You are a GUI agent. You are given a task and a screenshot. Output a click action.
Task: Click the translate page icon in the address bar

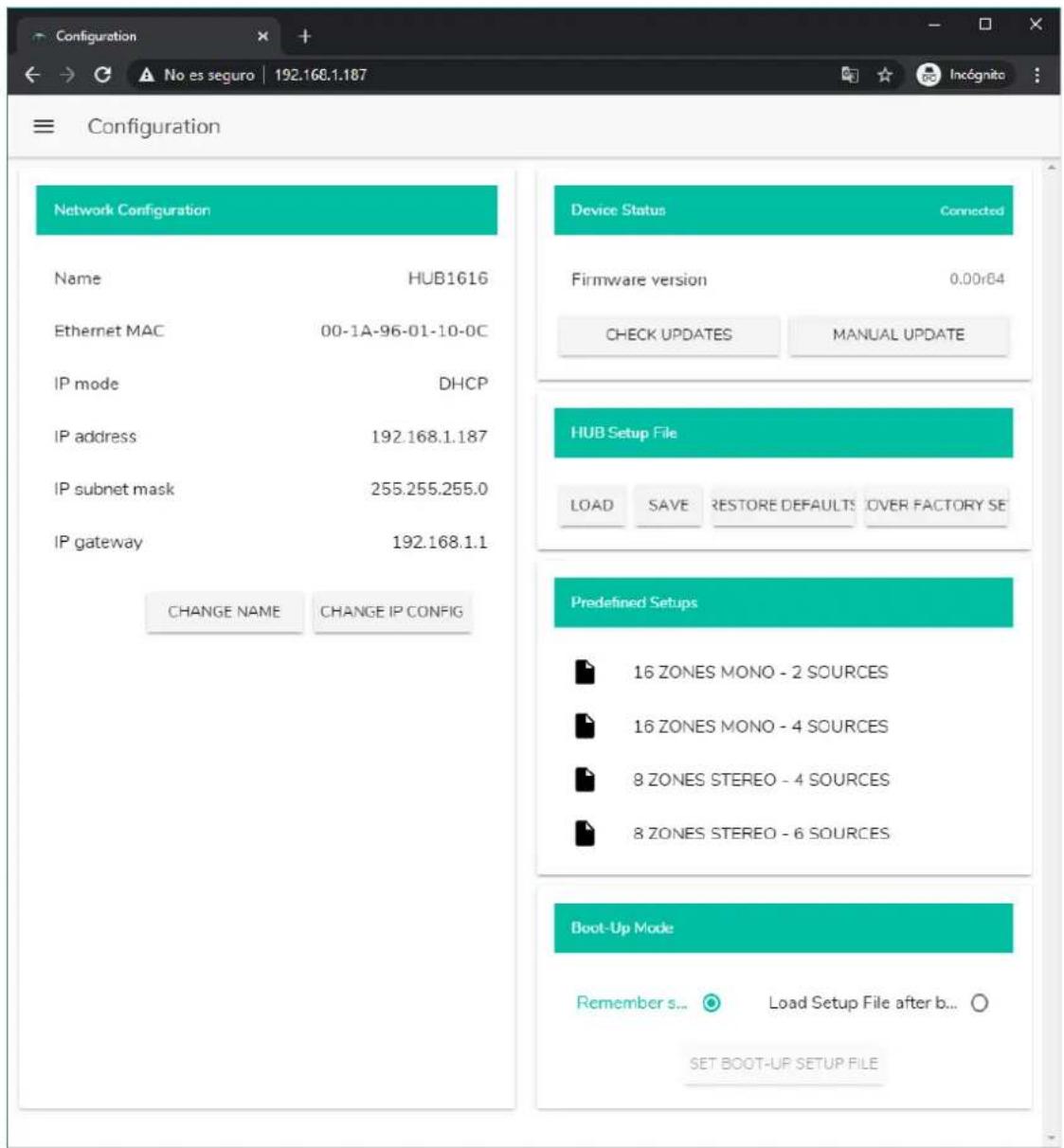coord(849,75)
